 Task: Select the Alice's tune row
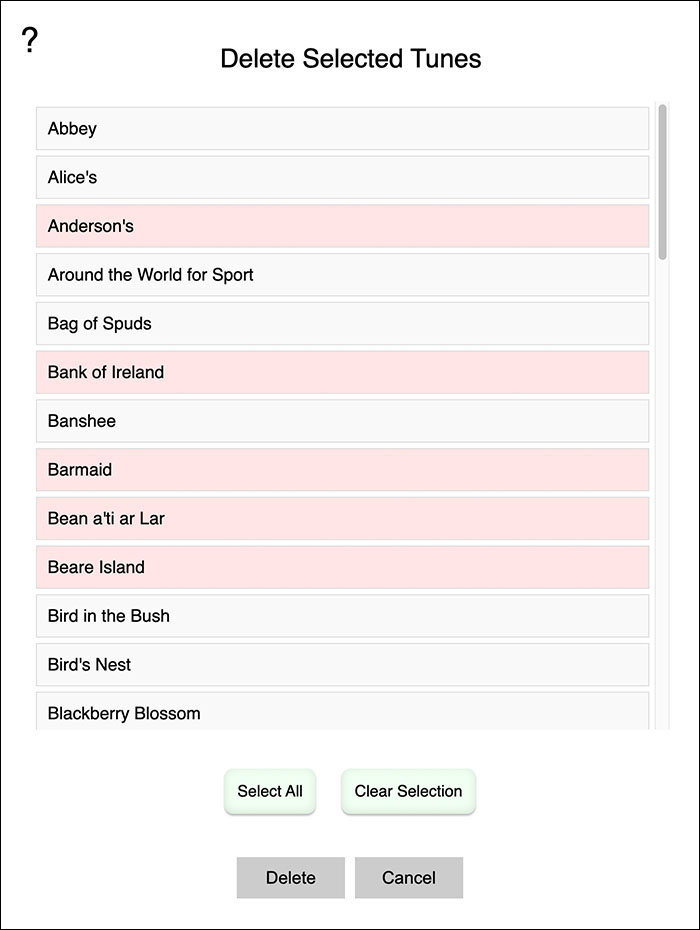click(x=342, y=178)
